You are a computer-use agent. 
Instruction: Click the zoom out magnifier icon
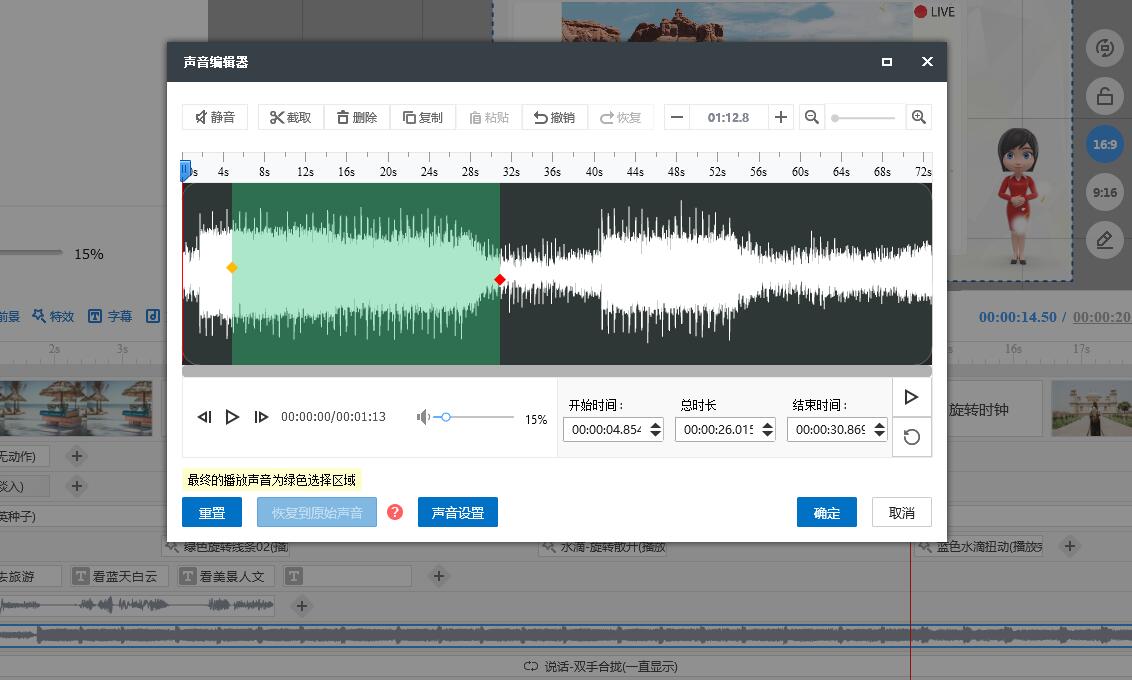(812, 117)
